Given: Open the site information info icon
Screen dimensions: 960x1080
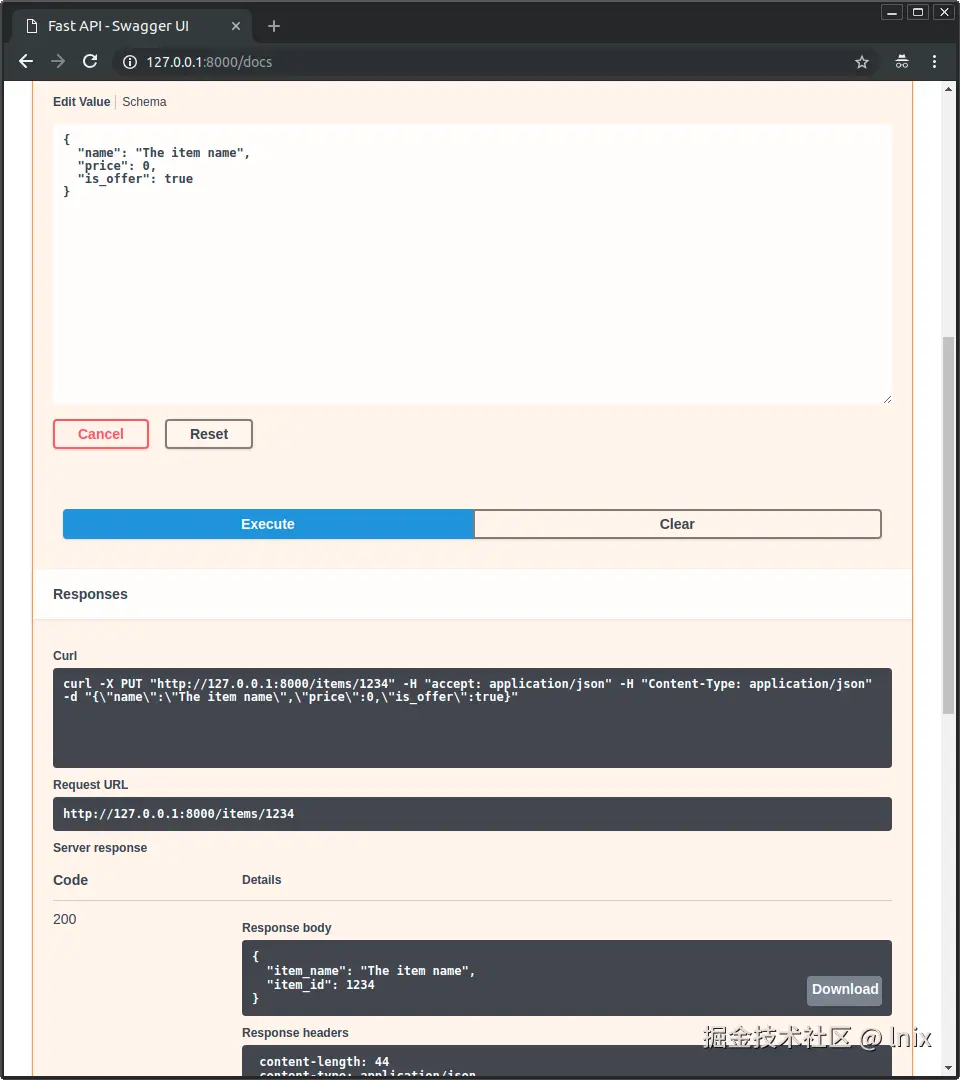Looking at the screenshot, I should pos(130,61).
